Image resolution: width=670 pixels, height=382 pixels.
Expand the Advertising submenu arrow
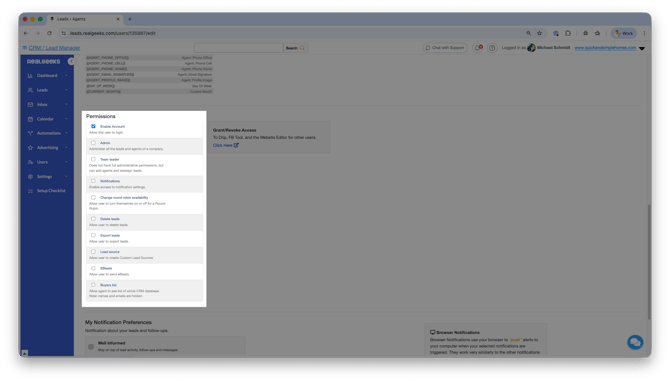point(66,148)
